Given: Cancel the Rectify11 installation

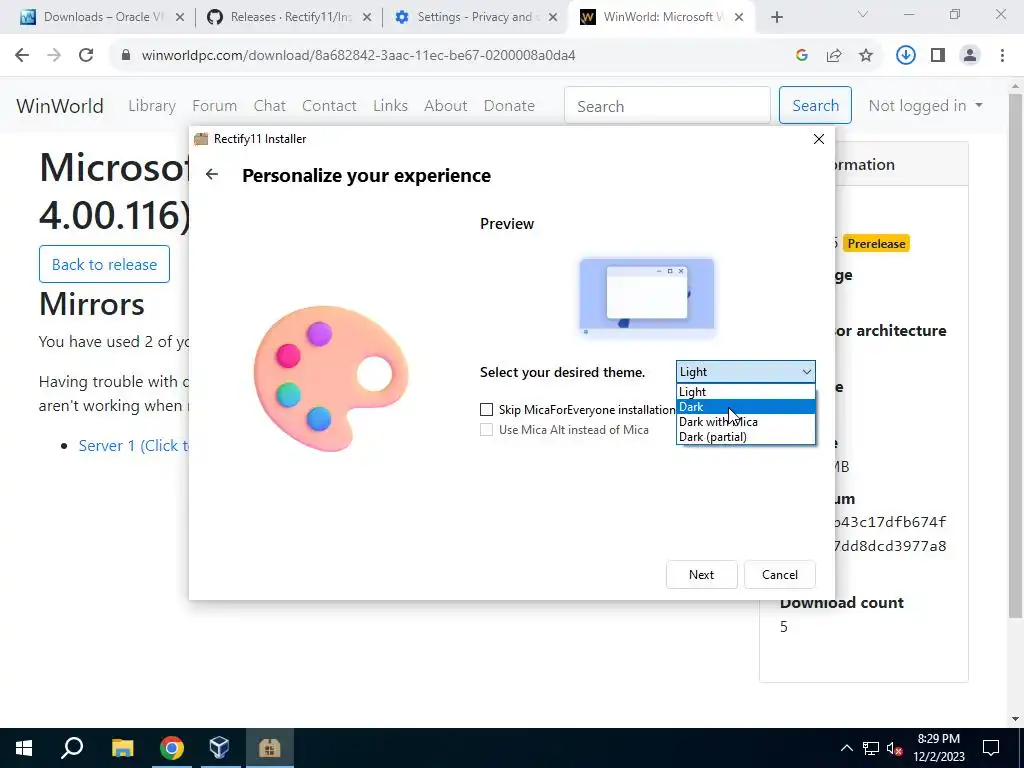Looking at the screenshot, I should pos(780,575).
